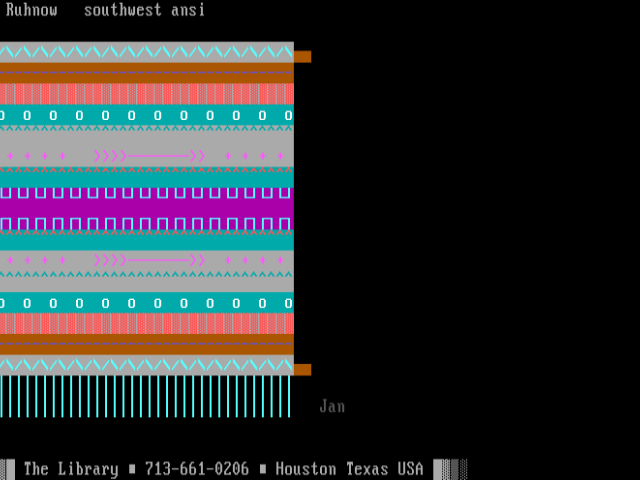This screenshot has width=640, height=480.
Task: Click the 'Houston Texas USA' text
Action: pyautogui.click(x=349, y=469)
